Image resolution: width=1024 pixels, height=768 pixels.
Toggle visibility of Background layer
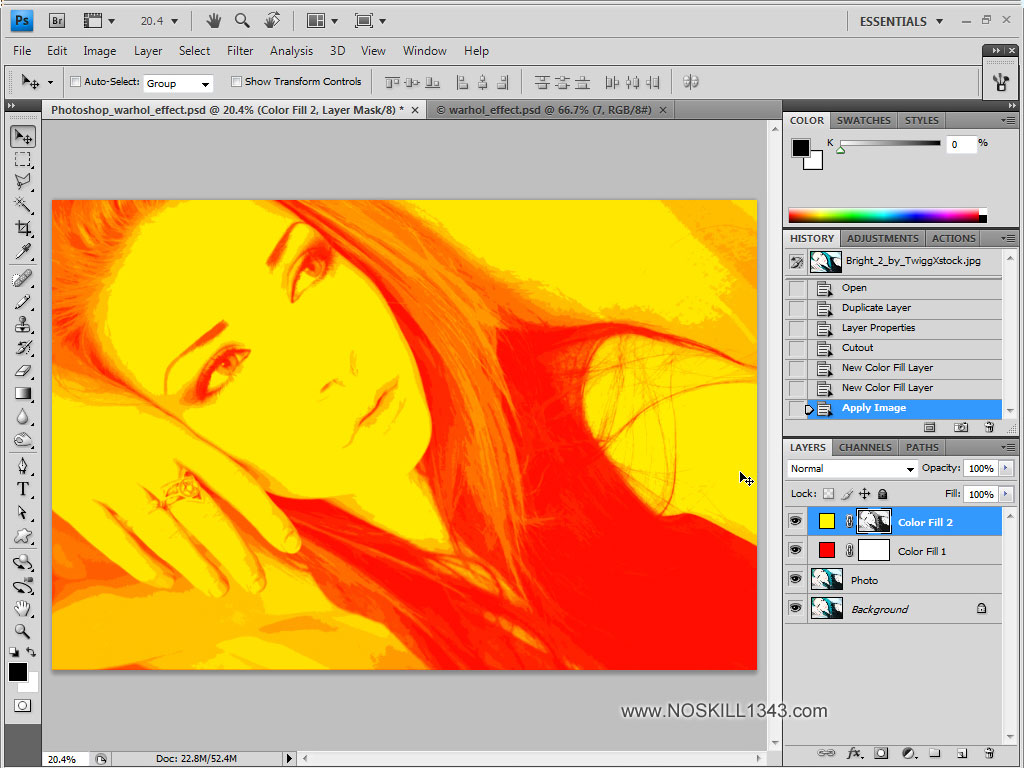coord(795,608)
